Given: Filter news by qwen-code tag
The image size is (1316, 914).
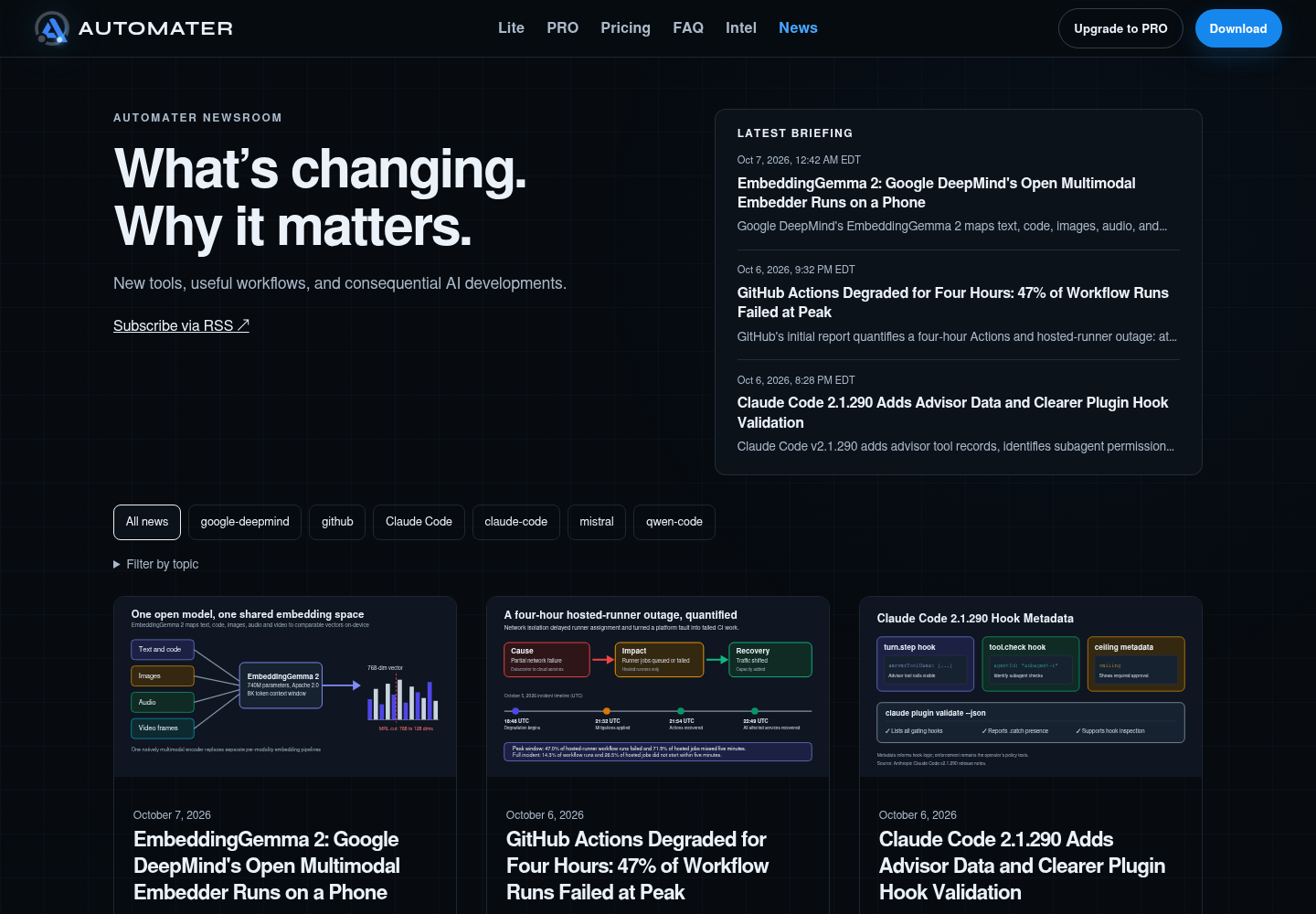Looking at the screenshot, I should (674, 522).
